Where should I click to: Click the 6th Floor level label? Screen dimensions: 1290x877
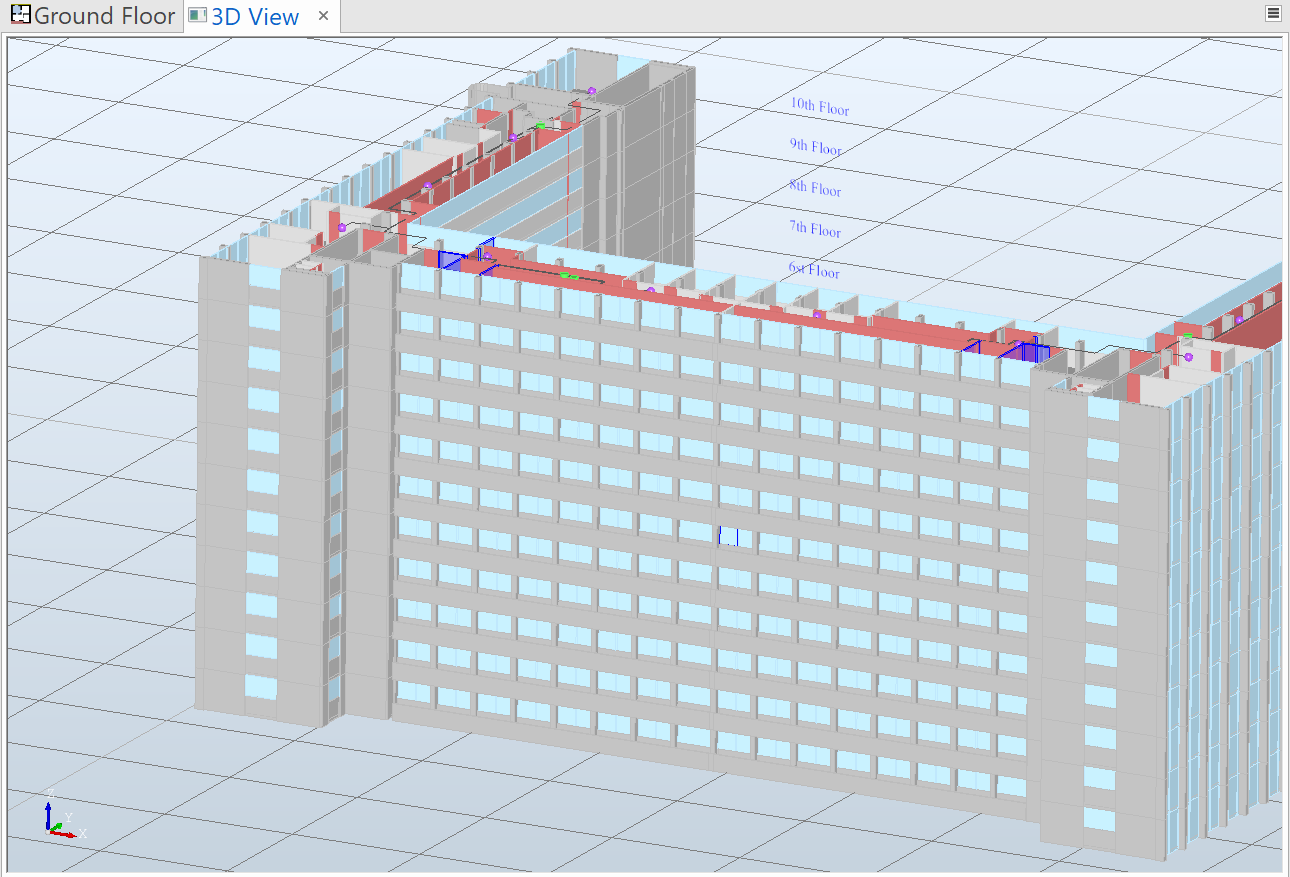click(814, 270)
